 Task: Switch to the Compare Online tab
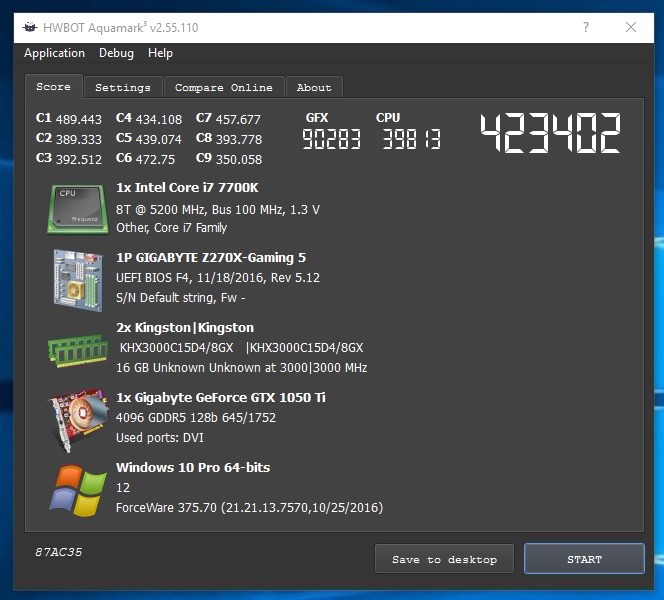tap(224, 88)
